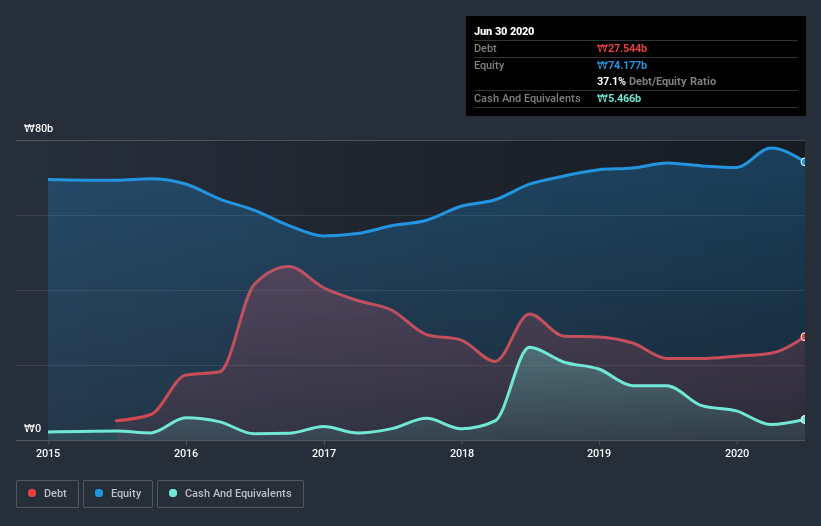The width and height of the screenshot is (821, 526).
Task: Toggle the Debt series legend button
Action: coord(48,494)
